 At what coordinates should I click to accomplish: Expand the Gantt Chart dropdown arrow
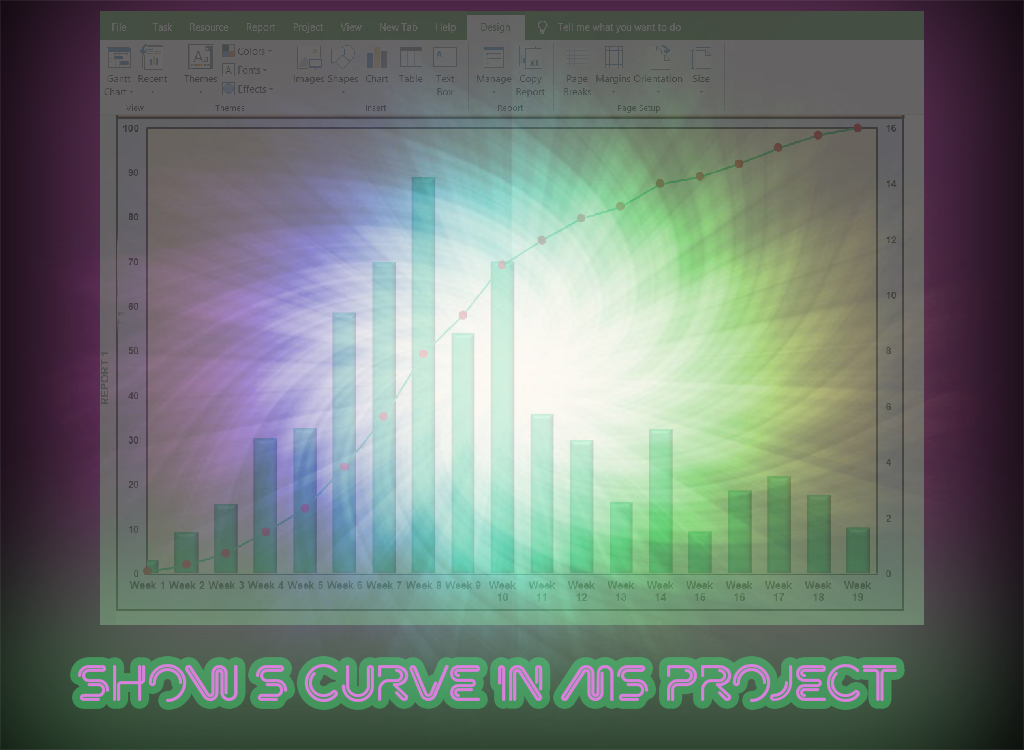(x=131, y=91)
